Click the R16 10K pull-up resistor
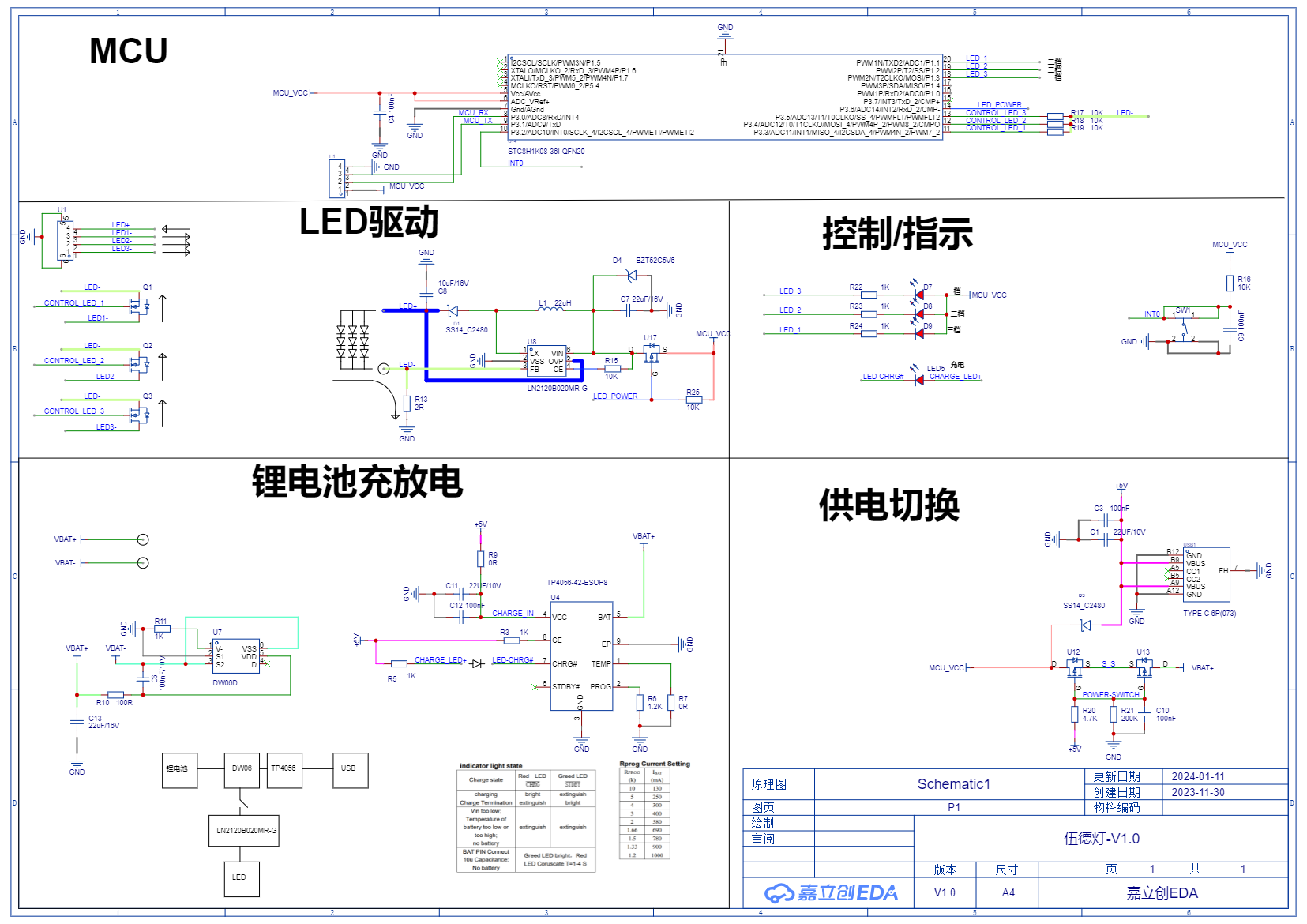This screenshot has width=1307, height=924. 1230,284
